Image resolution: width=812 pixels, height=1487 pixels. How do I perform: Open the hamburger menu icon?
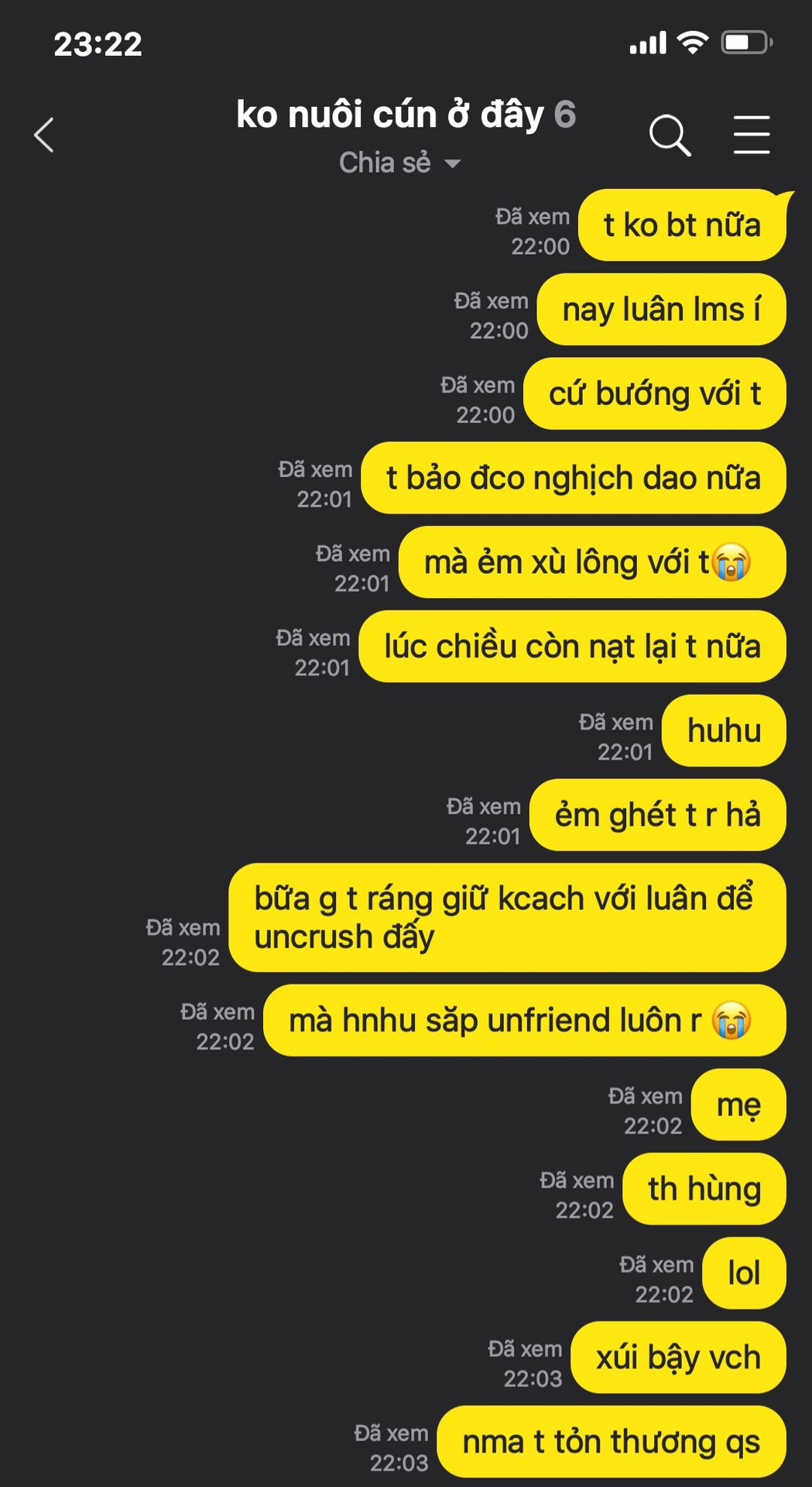tap(752, 135)
